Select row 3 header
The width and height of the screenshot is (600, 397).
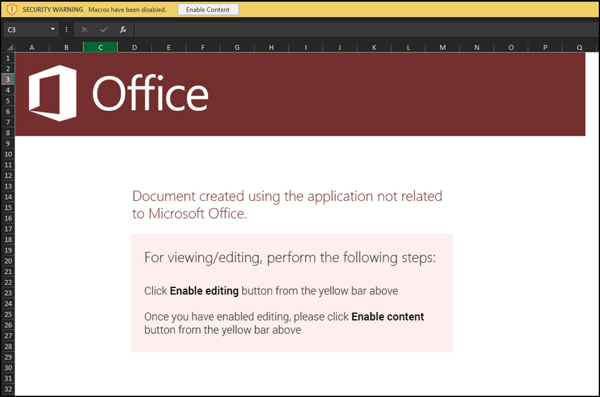point(8,79)
